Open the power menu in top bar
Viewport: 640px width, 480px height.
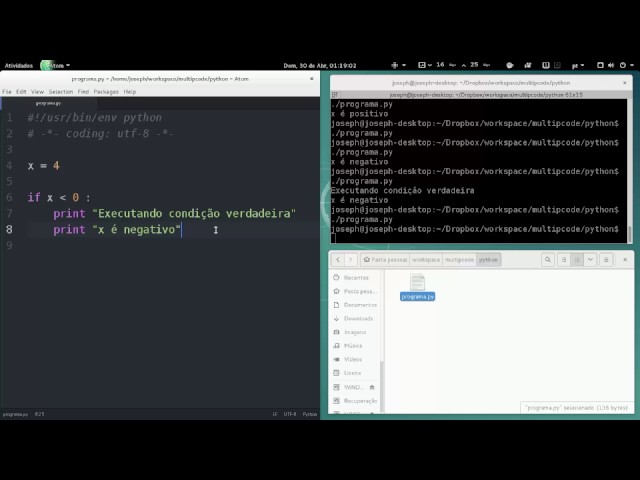[626, 65]
